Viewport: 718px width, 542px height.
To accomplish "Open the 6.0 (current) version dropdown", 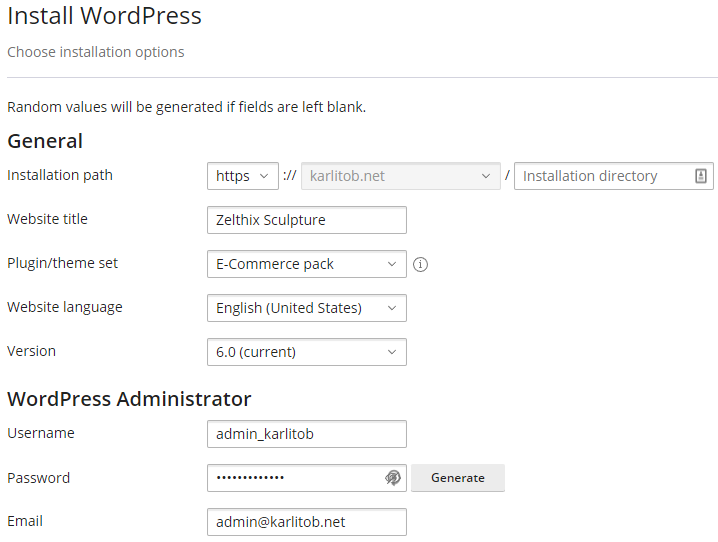I will pyautogui.click(x=307, y=352).
